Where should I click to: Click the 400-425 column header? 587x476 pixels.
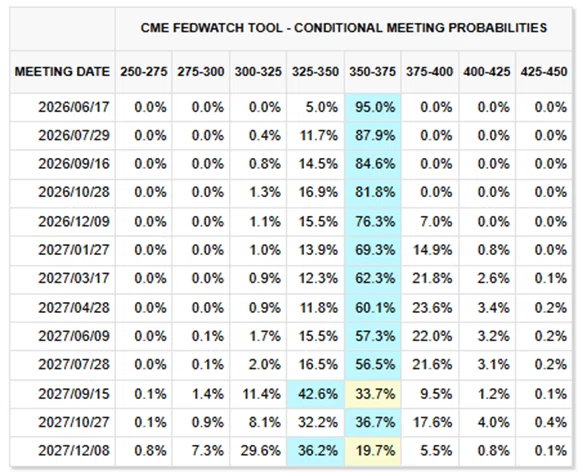click(487, 72)
